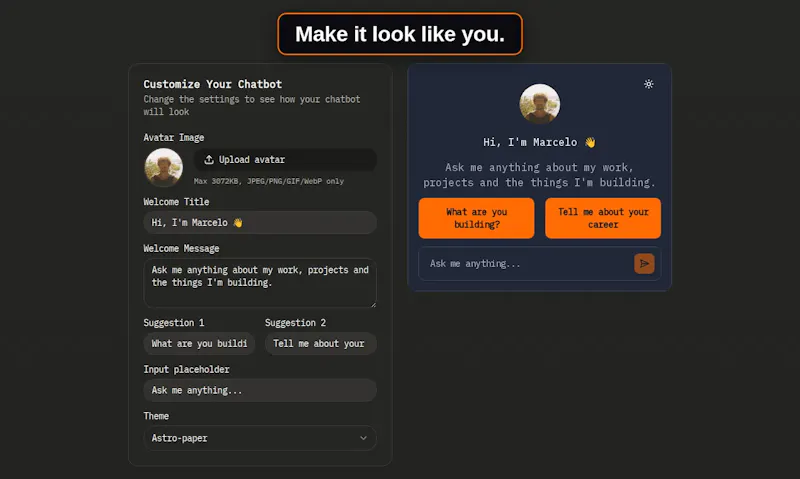Image resolution: width=800 pixels, height=479 pixels.
Task: Open the Theme dropdown showing Astro-paper
Action: pyautogui.click(x=260, y=438)
